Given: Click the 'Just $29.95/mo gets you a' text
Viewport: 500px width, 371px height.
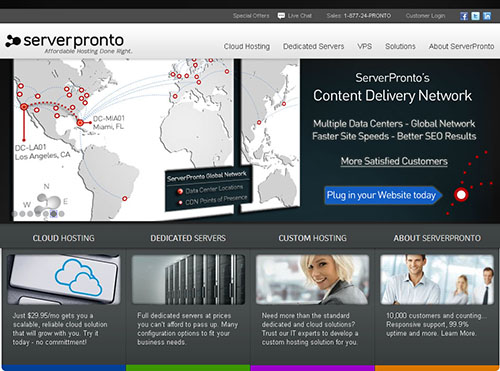Looking at the screenshot, I should click(x=53, y=316).
